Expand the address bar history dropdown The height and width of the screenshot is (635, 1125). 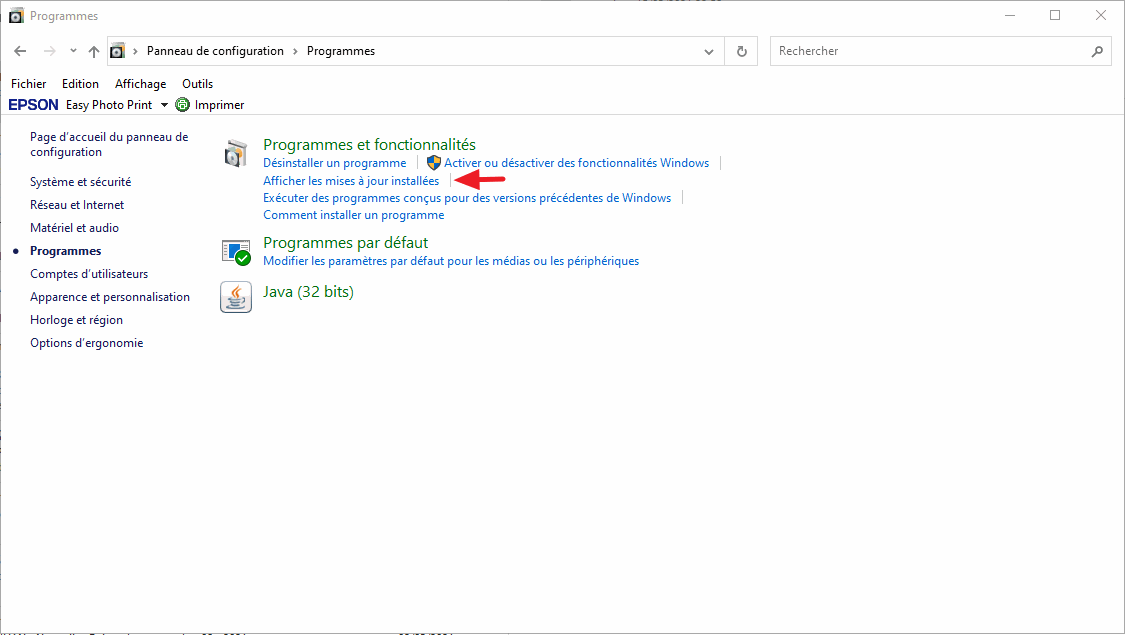point(709,52)
